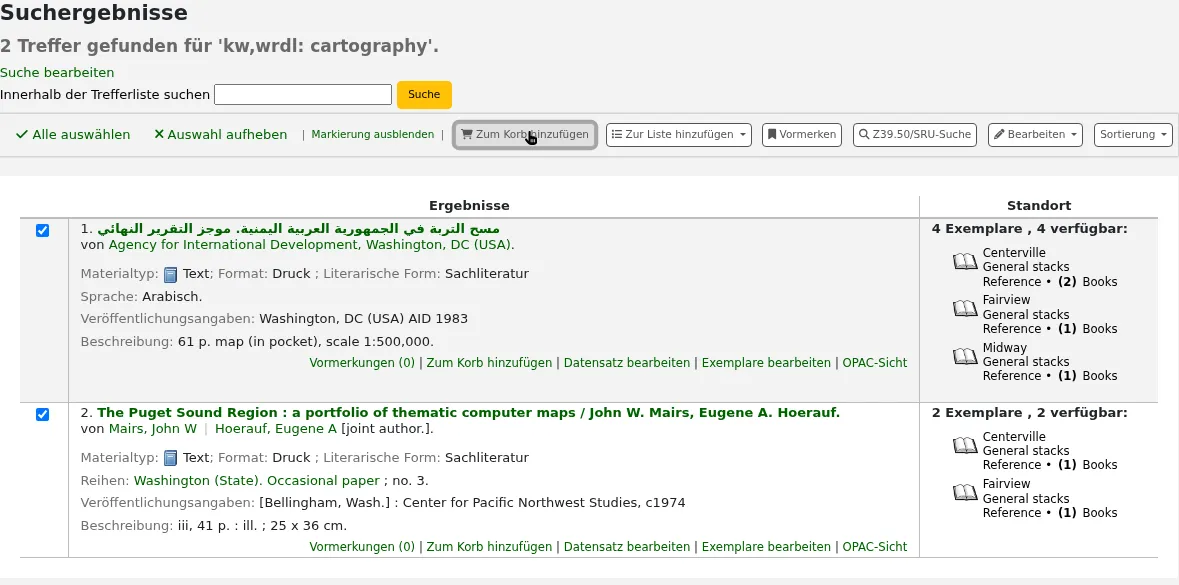This screenshot has height=585, width=1179.
Task: Click the yellow Suche button
Action: click(x=424, y=95)
